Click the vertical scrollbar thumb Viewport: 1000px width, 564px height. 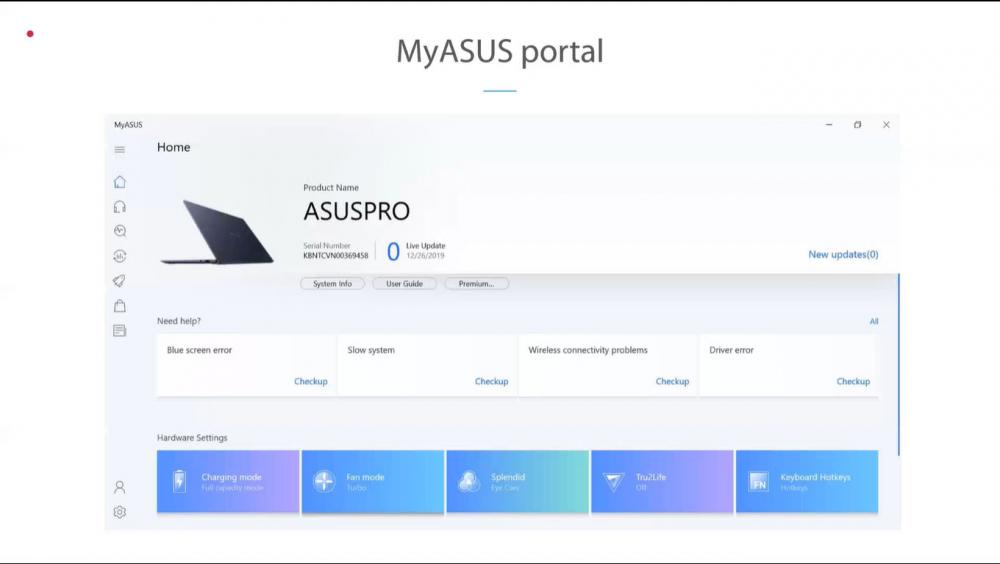[899, 364]
